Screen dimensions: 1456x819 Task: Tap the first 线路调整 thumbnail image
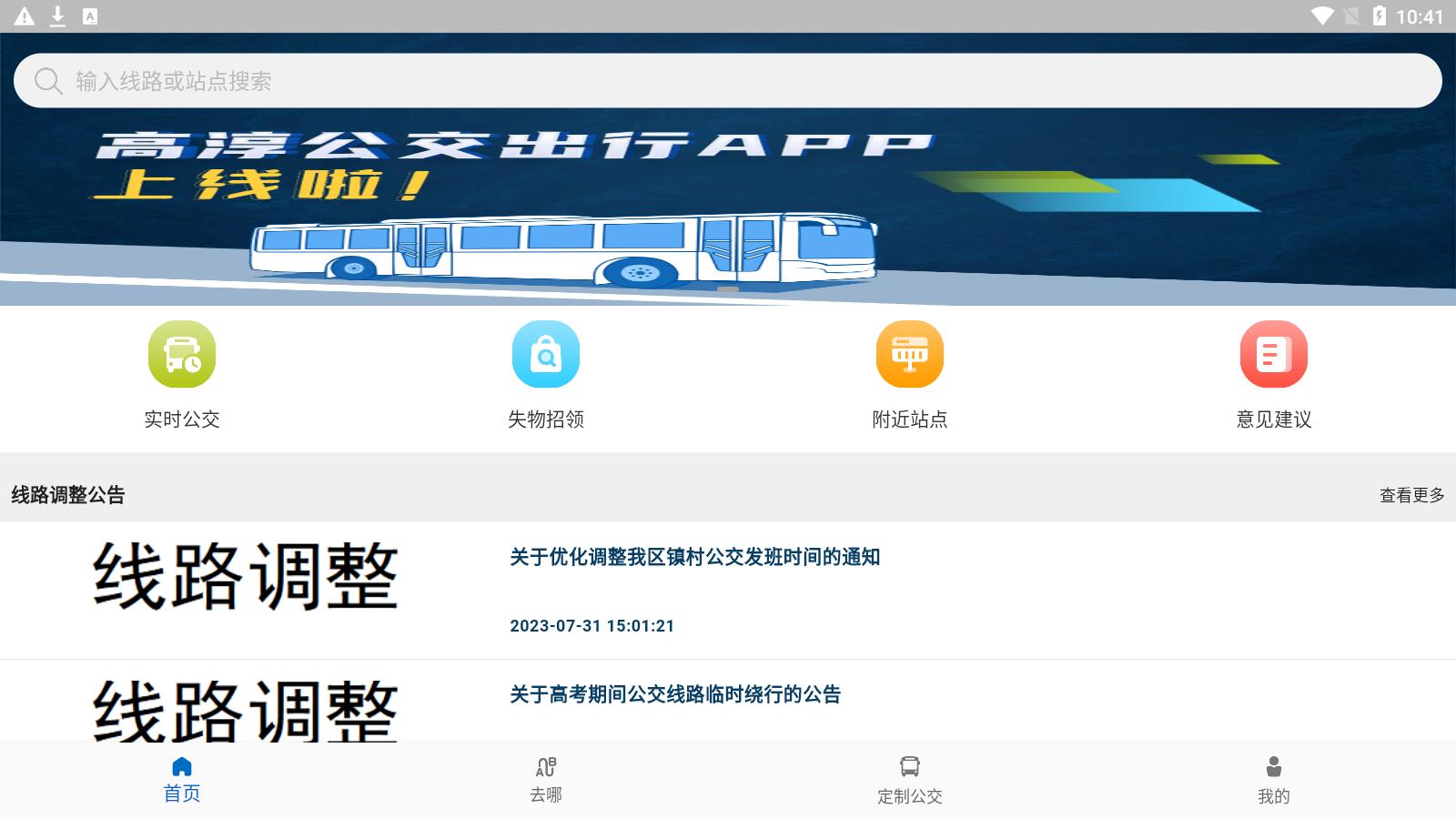(246, 578)
